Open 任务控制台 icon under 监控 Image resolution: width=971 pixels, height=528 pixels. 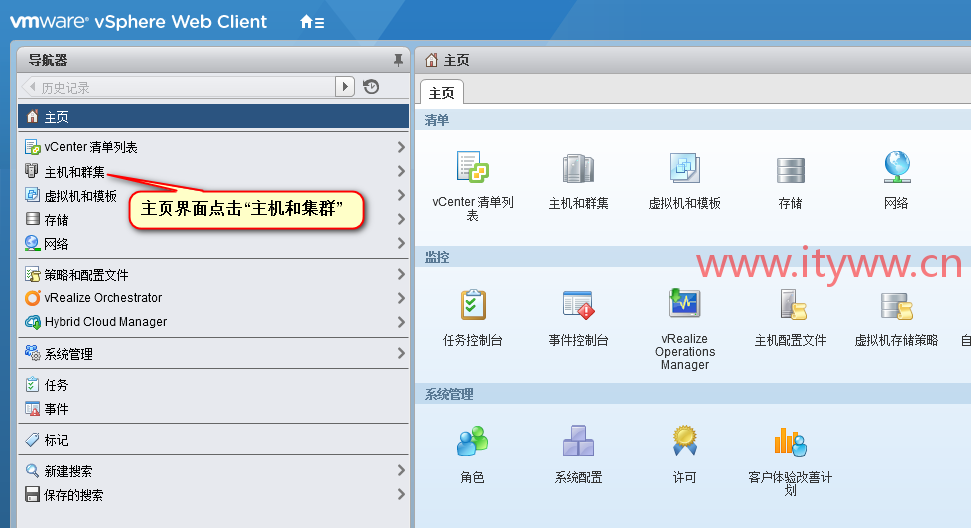pos(473,305)
